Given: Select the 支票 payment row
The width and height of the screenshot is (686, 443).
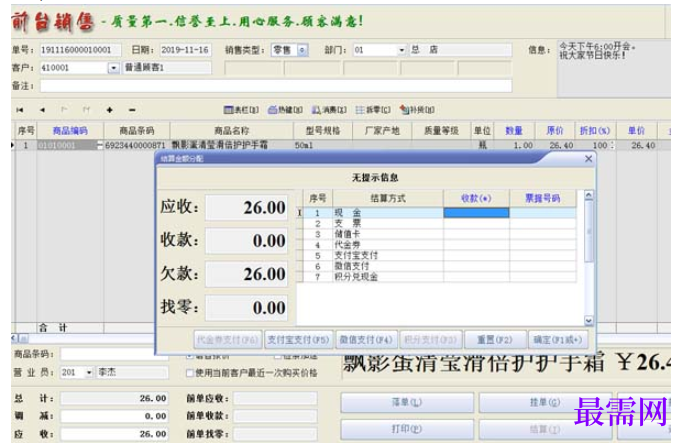Looking at the screenshot, I should (x=439, y=223).
